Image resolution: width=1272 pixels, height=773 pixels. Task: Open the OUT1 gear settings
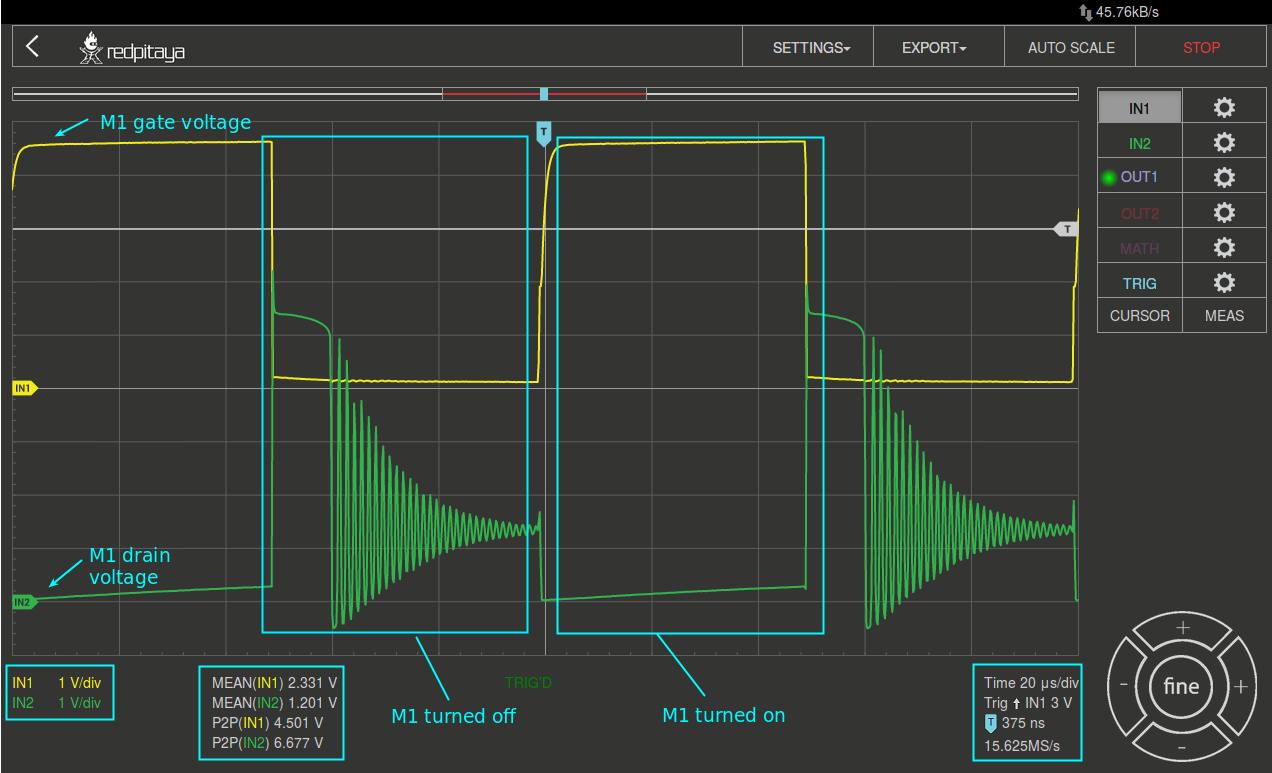(1224, 177)
